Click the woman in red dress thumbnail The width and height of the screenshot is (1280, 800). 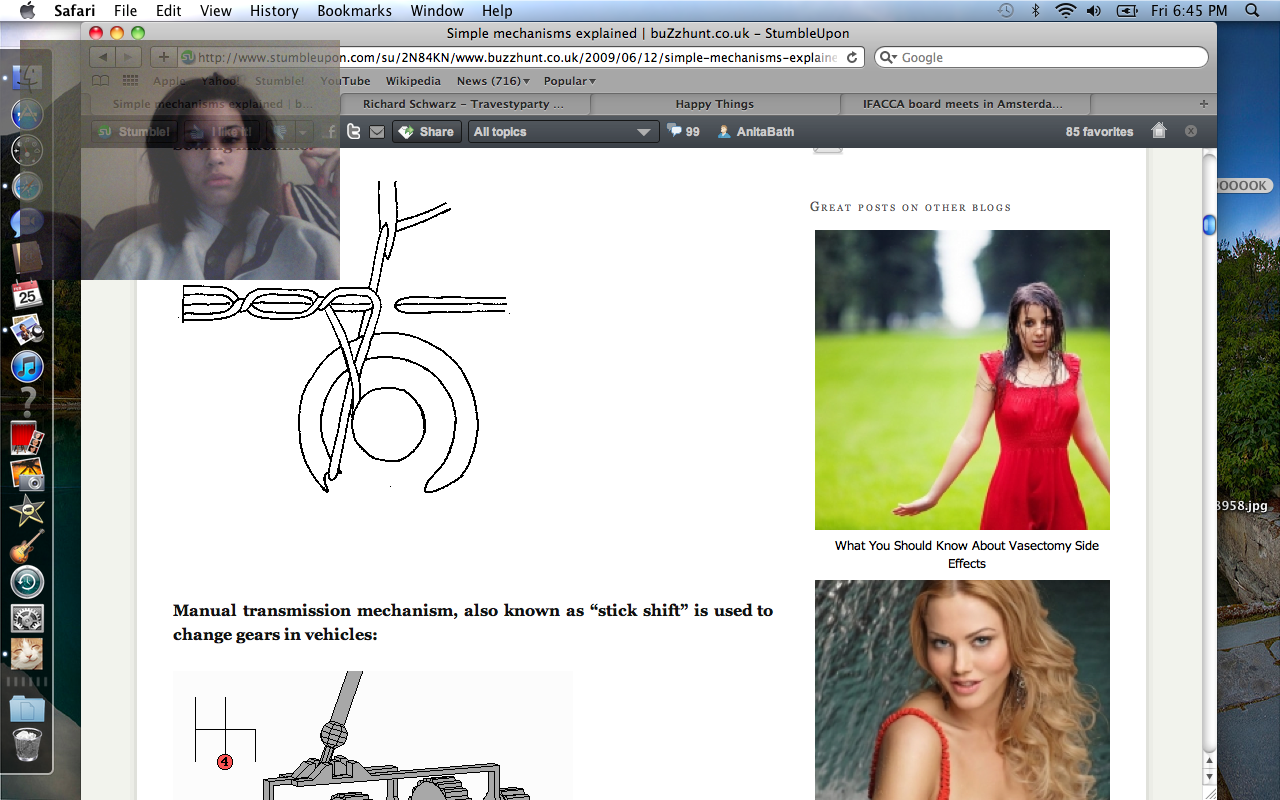coord(962,380)
